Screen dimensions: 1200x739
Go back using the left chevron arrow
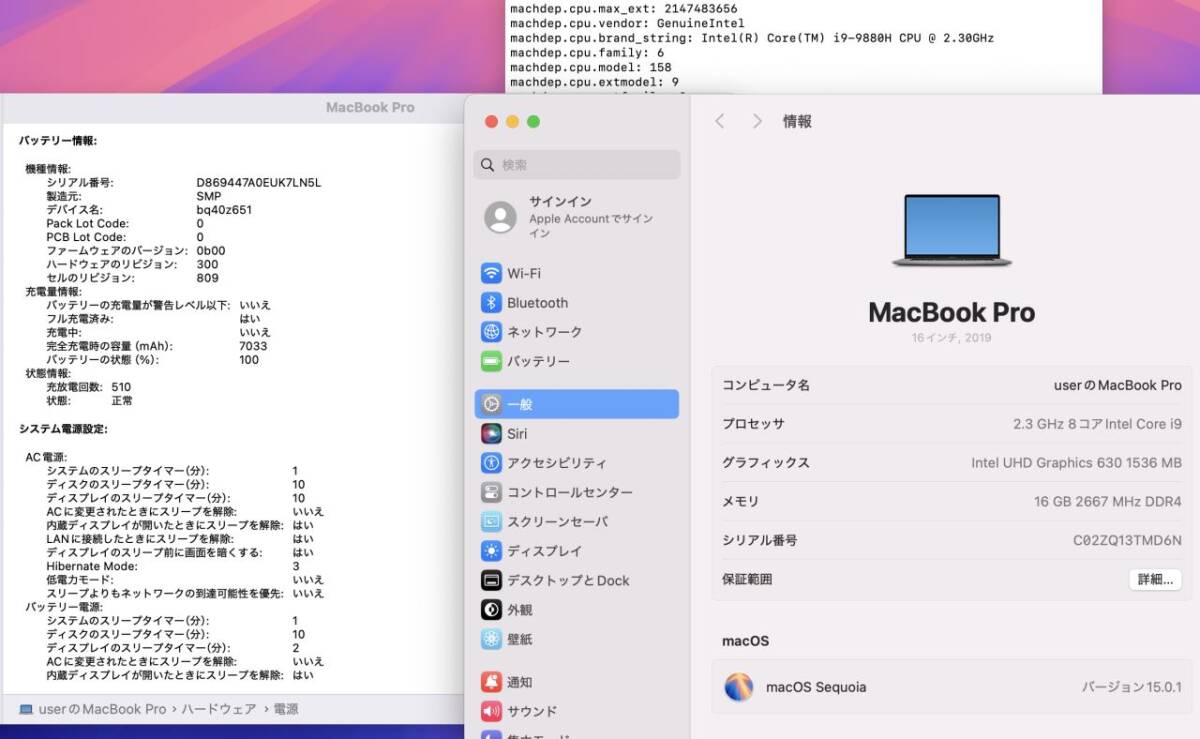[x=719, y=120]
